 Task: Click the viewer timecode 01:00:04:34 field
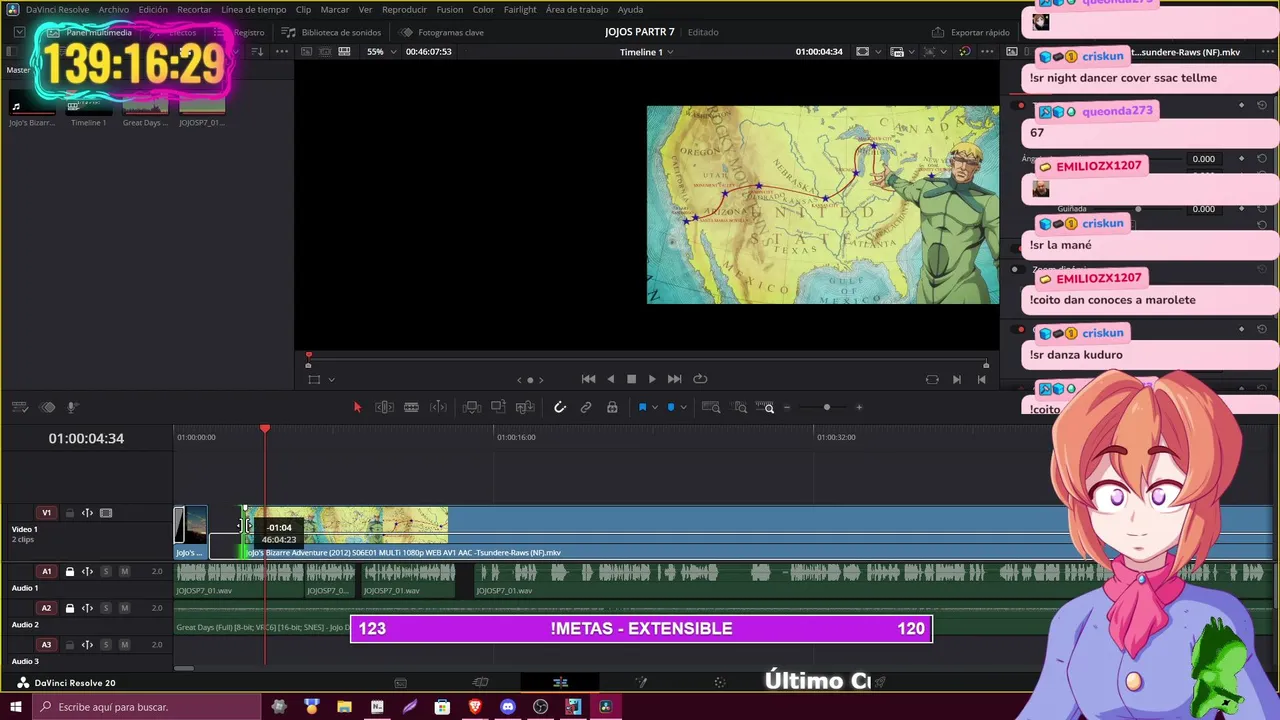[x=819, y=52]
